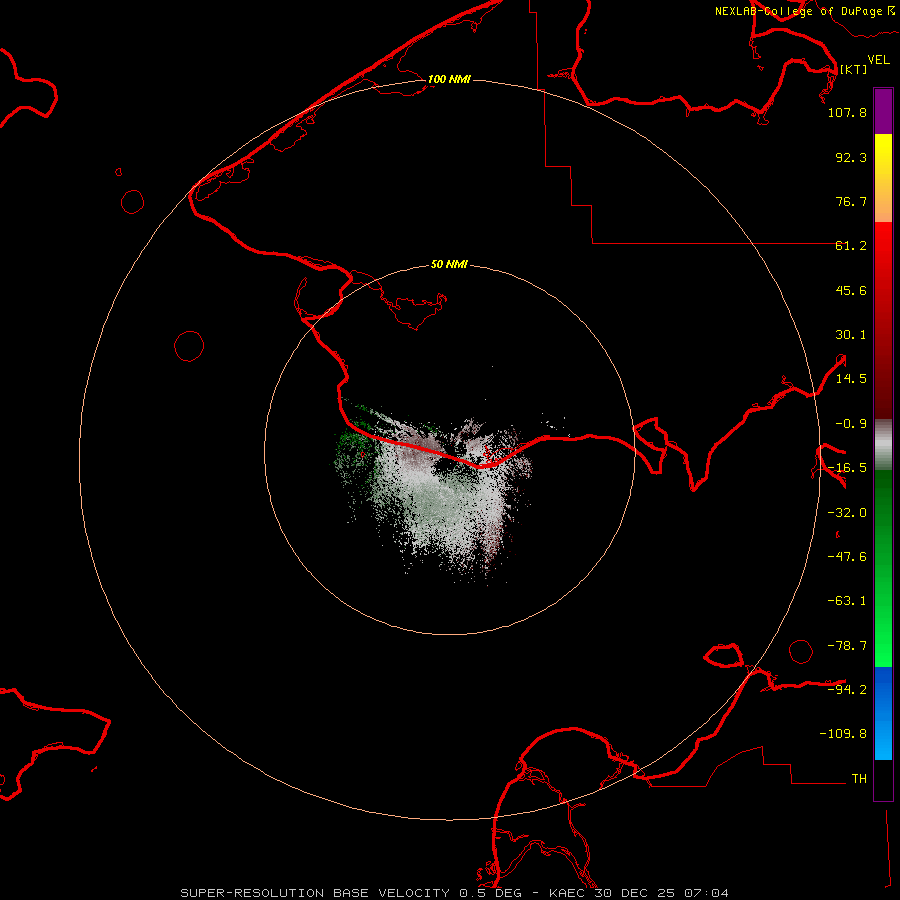
Task: Click the -0.9 legend value
Action: pyautogui.click(x=851, y=424)
